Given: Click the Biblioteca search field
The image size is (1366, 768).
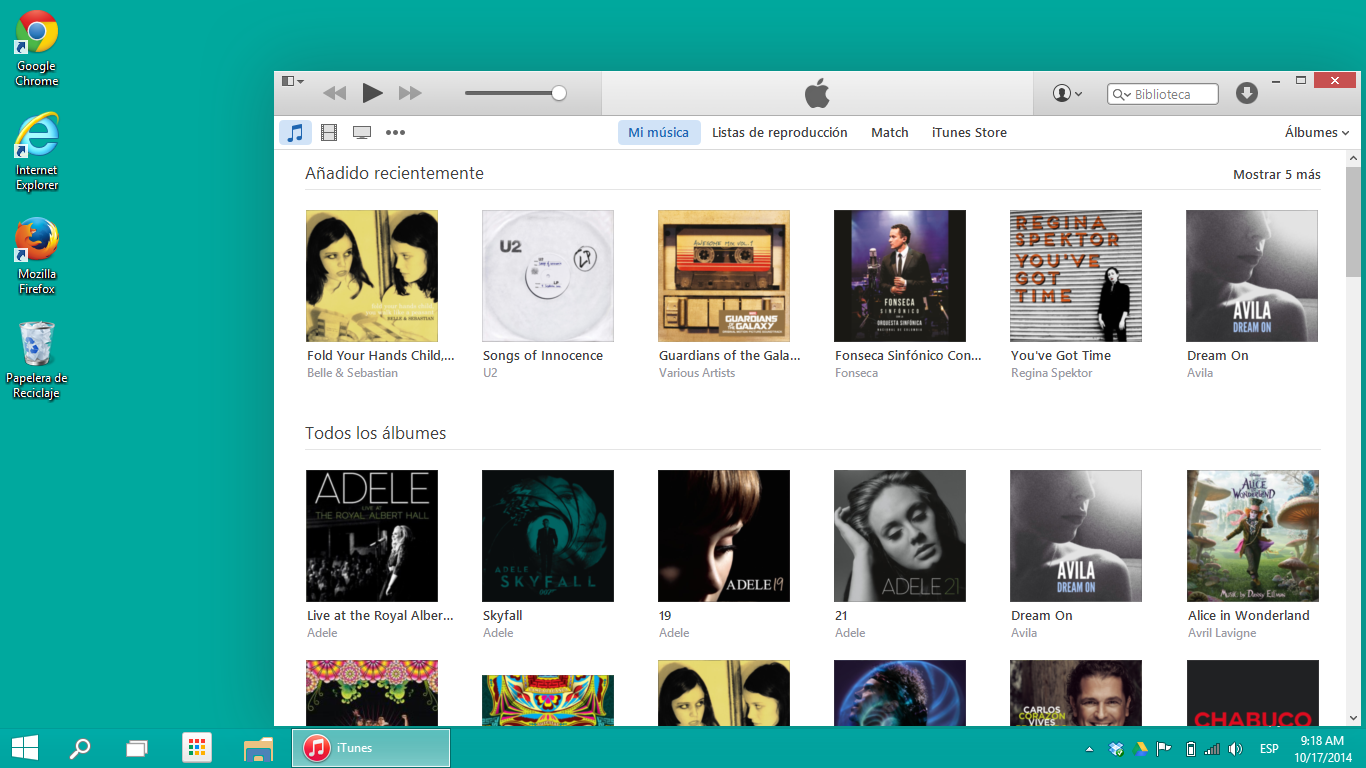Looking at the screenshot, I should (1163, 94).
